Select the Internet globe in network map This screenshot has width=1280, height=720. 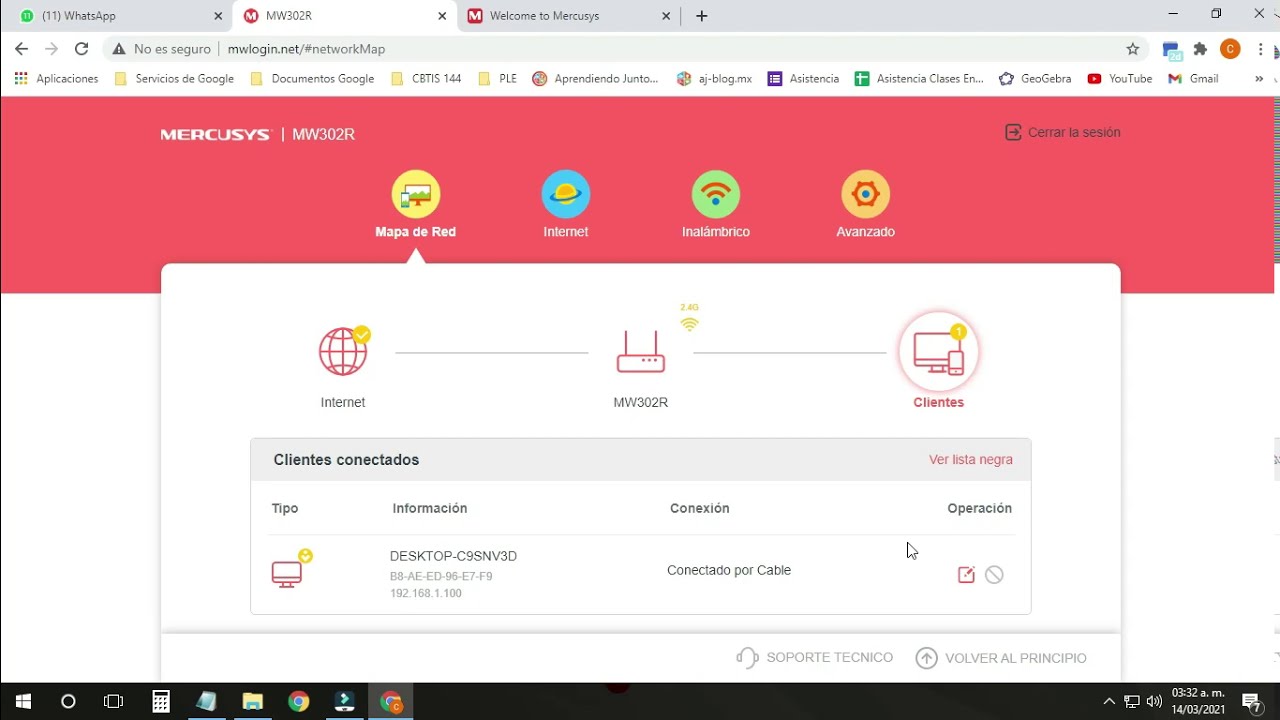pyautogui.click(x=343, y=352)
